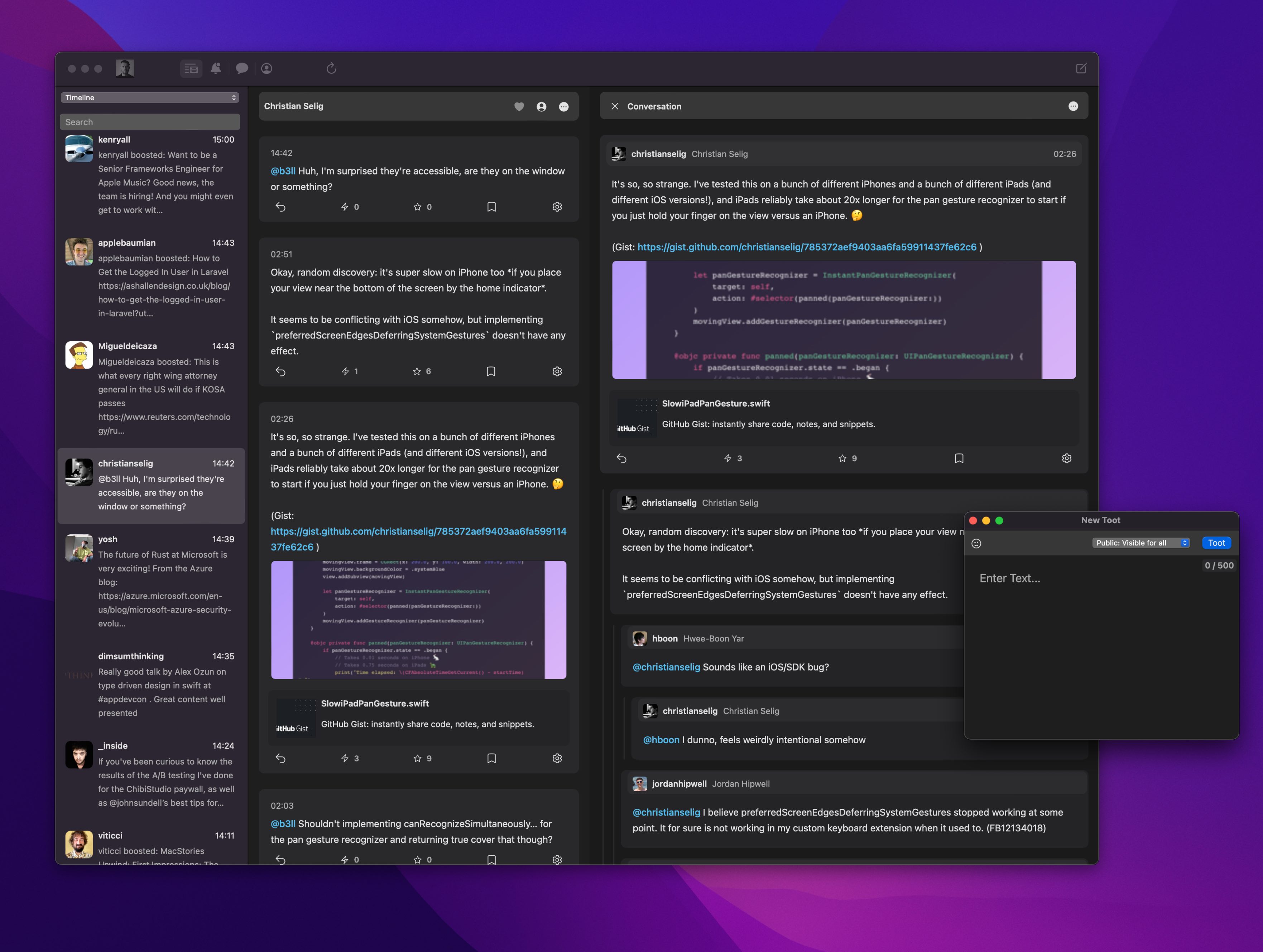This screenshot has width=1263, height=952.
Task: Open direct messages speech bubble icon
Action: [x=241, y=68]
